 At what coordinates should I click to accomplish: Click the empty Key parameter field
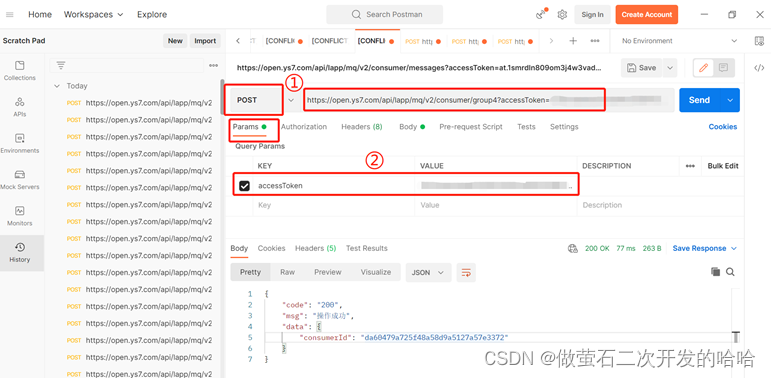(x=333, y=205)
